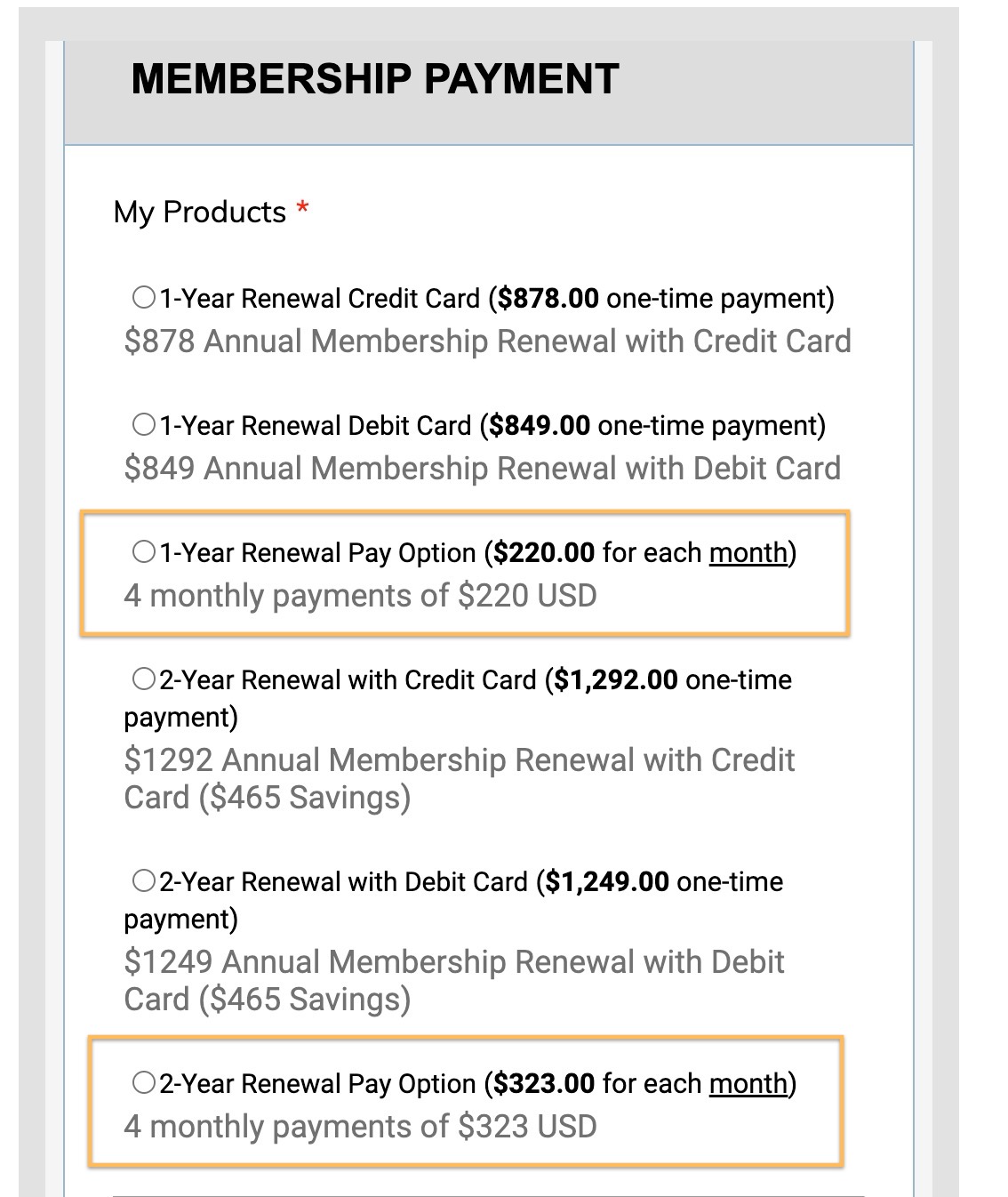Viewport: 1008px width, 1197px height.
Task: Select 2-Year Renewal with Debit Card radio button
Action: (x=144, y=881)
